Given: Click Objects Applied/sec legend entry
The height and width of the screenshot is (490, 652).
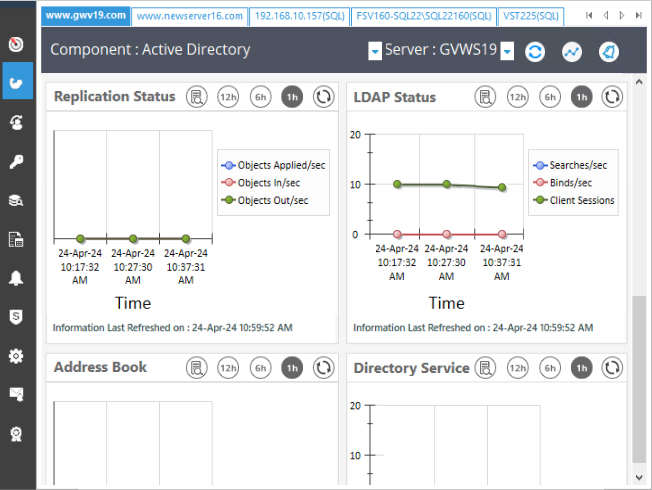Looking at the screenshot, I should pyautogui.click(x=273, y=165).
